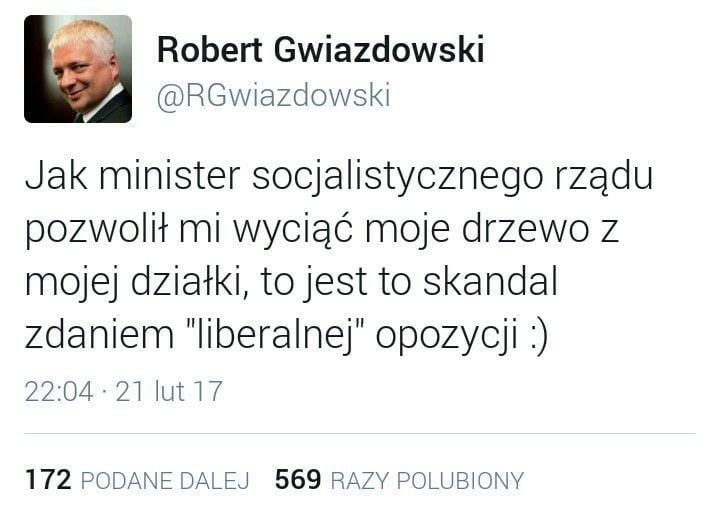Click the word minister in the first line

click(x=169, y=175)
